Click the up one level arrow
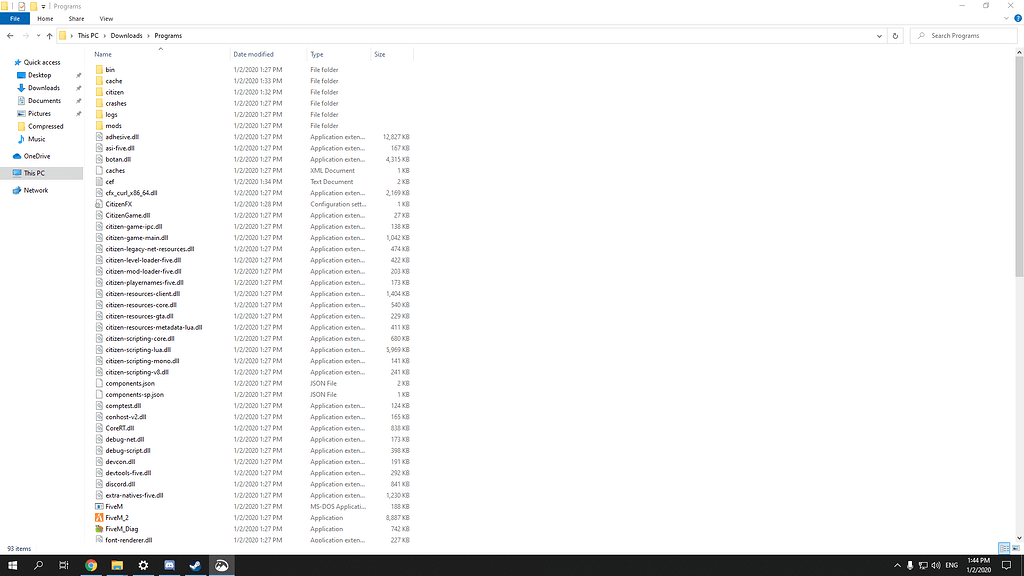The image size is (1024, 576). (x=50, y=35)
